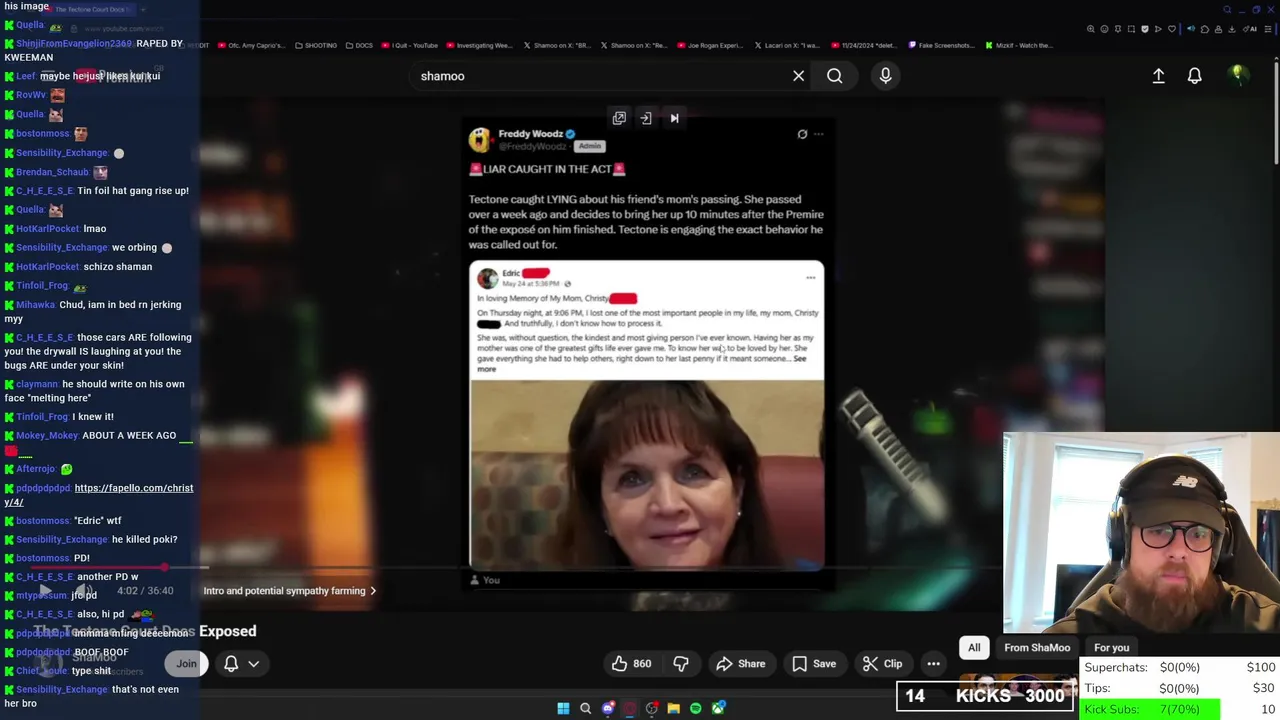Click the Join channel button
The width and height of the screenshot is (1280, 720).
186,663
